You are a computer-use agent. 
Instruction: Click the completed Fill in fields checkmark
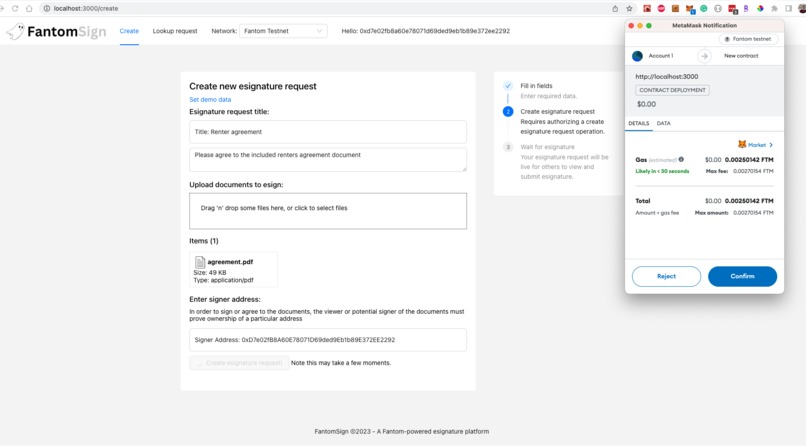(x=508, y=86)
